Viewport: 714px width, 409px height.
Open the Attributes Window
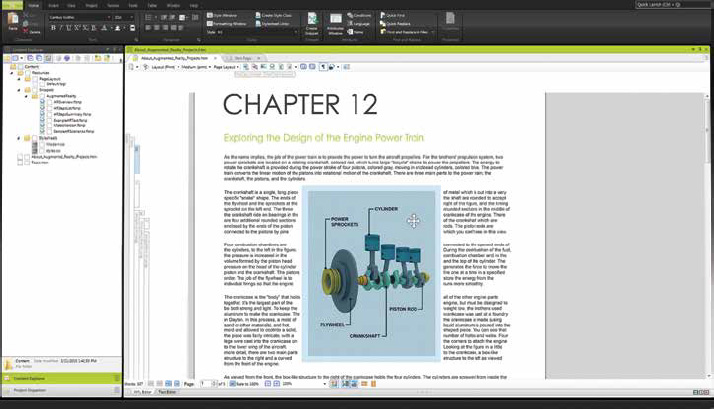[x=336, y=19]
